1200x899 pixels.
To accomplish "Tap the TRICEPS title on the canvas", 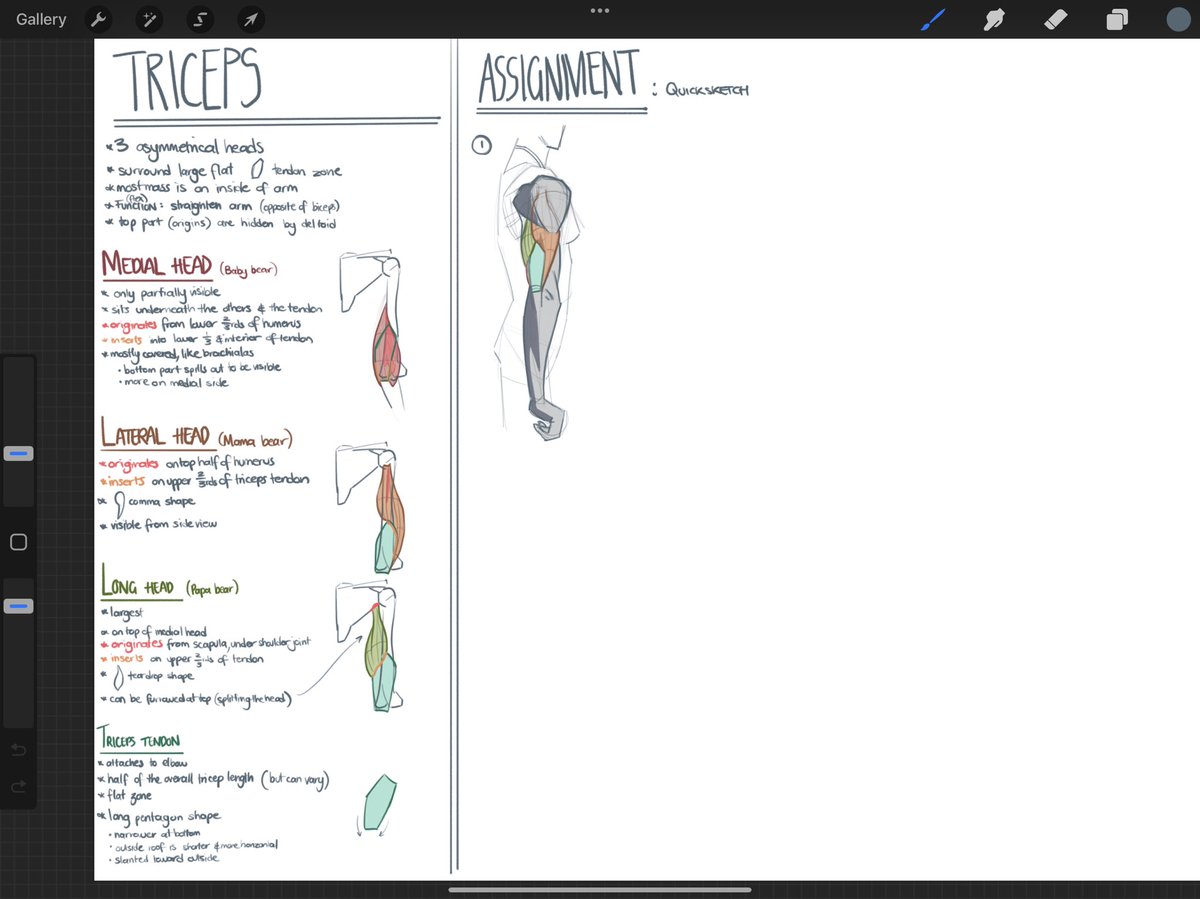I will 187,79.
